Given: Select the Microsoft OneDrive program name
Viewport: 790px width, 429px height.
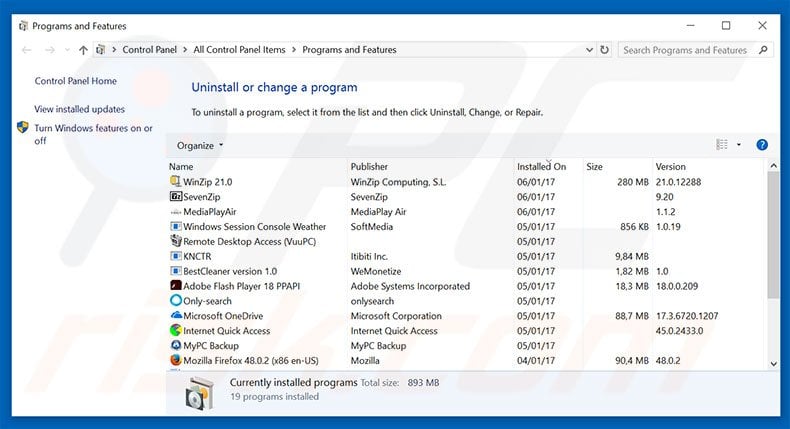Looking at the screenshot, I should [223, 316].
